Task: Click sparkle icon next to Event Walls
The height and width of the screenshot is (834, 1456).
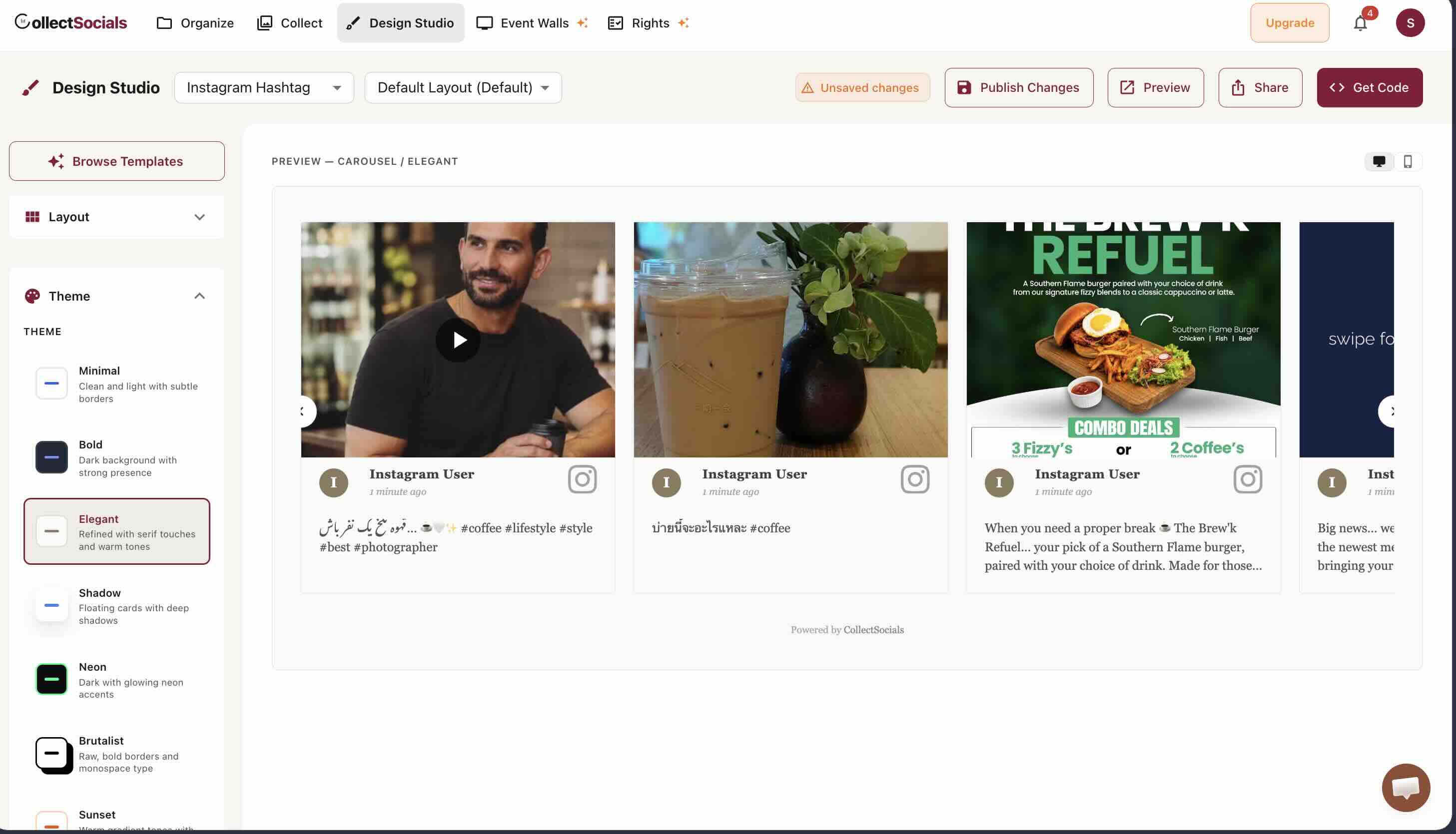Action: 582,23
